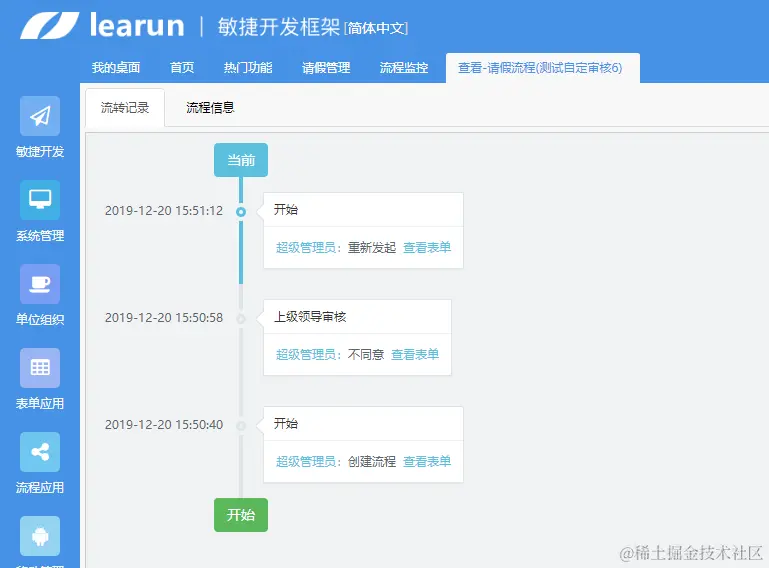Click the 不同意 status text
The width and height of the screenshot is (769, 568).
[366, 354]
